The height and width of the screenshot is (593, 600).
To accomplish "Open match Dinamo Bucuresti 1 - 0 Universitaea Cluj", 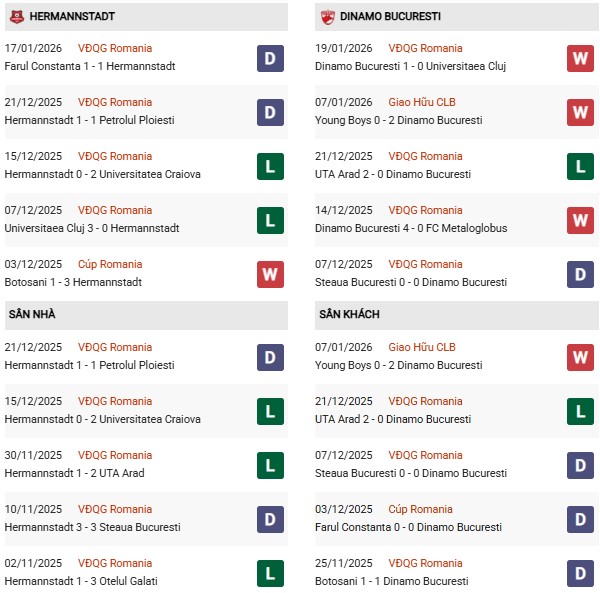I will tap(413, 67).
